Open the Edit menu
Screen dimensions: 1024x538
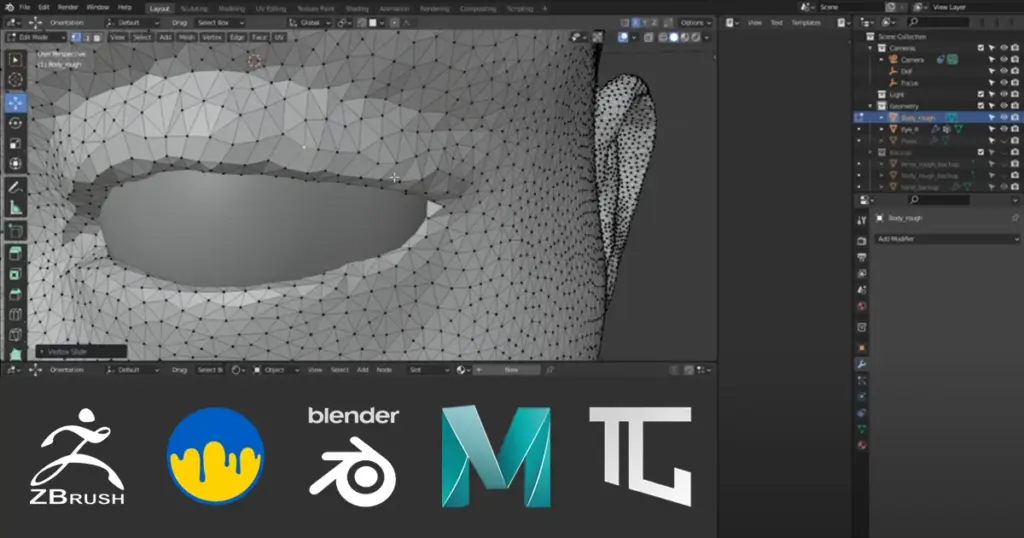[x=44, y=7]
